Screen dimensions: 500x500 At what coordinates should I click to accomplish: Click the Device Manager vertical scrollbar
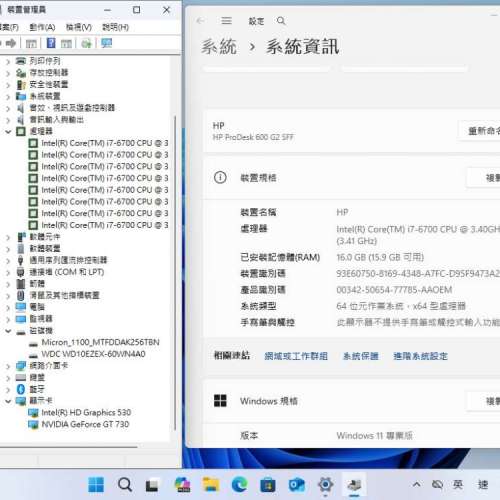[175, 273]
